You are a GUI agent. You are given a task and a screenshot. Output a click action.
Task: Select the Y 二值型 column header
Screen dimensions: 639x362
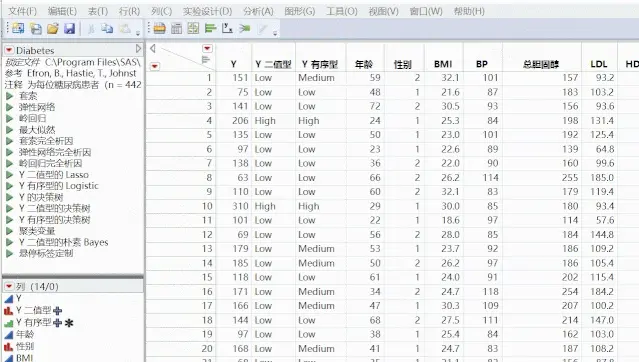coord(273,64)
